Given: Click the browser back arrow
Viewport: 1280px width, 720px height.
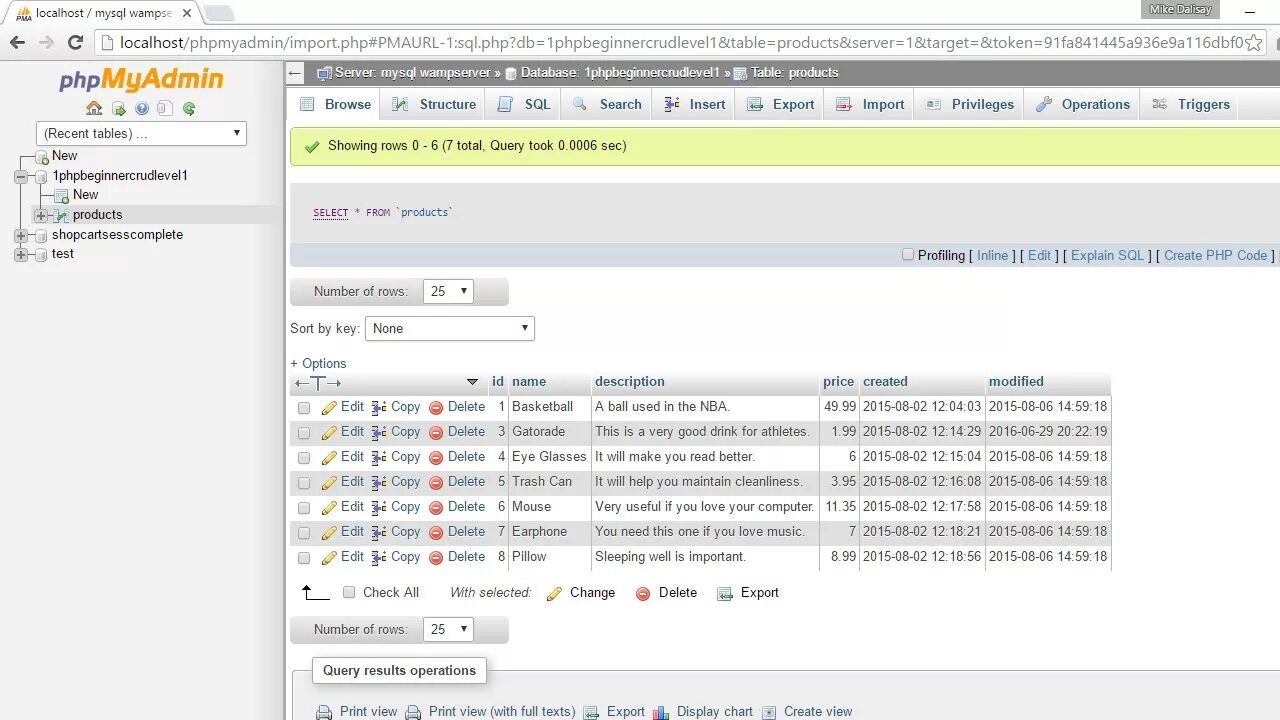Looking at the screenshot, I should [17, 42].
